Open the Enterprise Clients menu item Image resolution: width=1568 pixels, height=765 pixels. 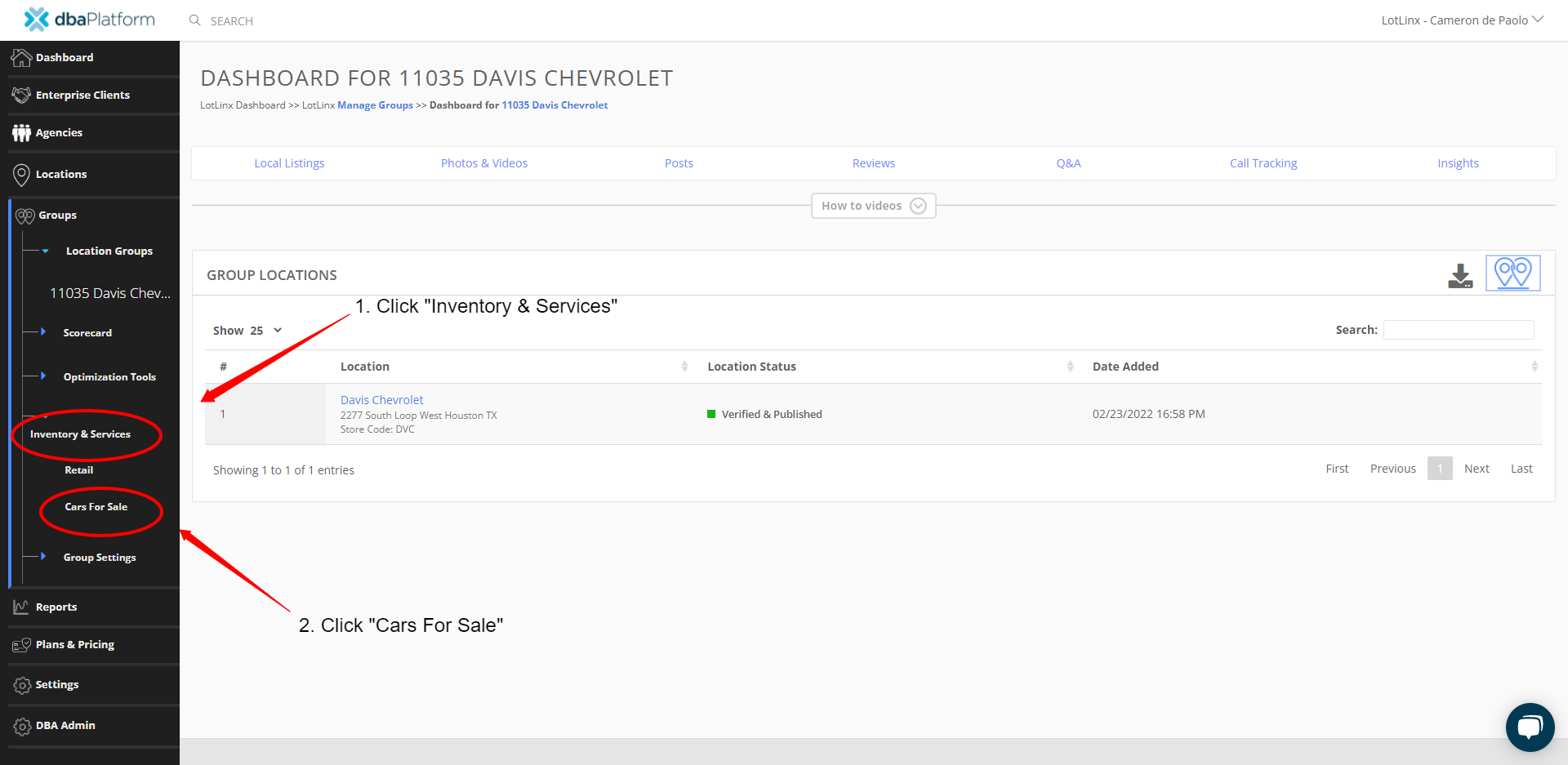click(x=82, y=95)
